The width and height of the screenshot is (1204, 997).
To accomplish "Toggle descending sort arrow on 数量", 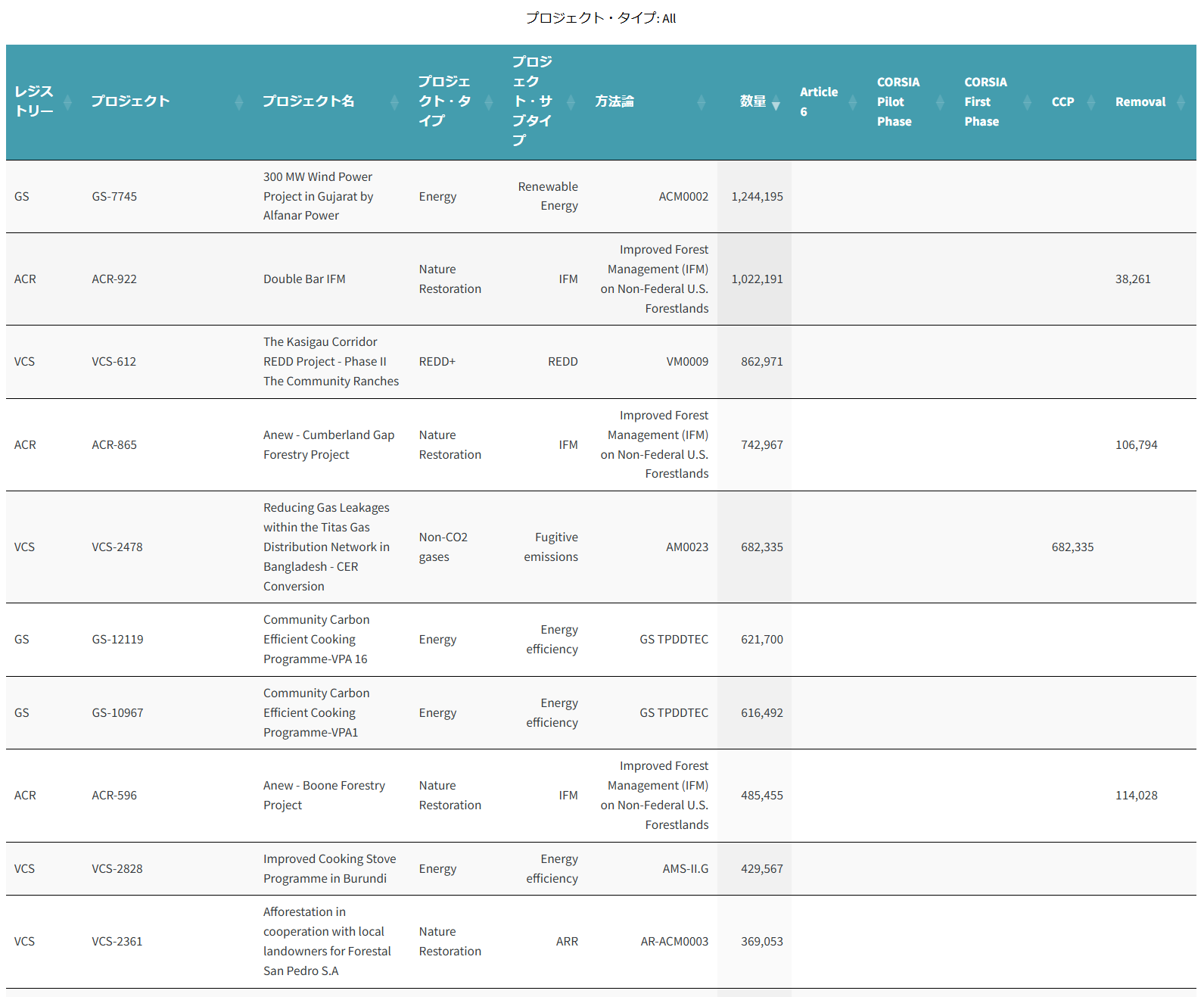I will click(x=776, y=104).
